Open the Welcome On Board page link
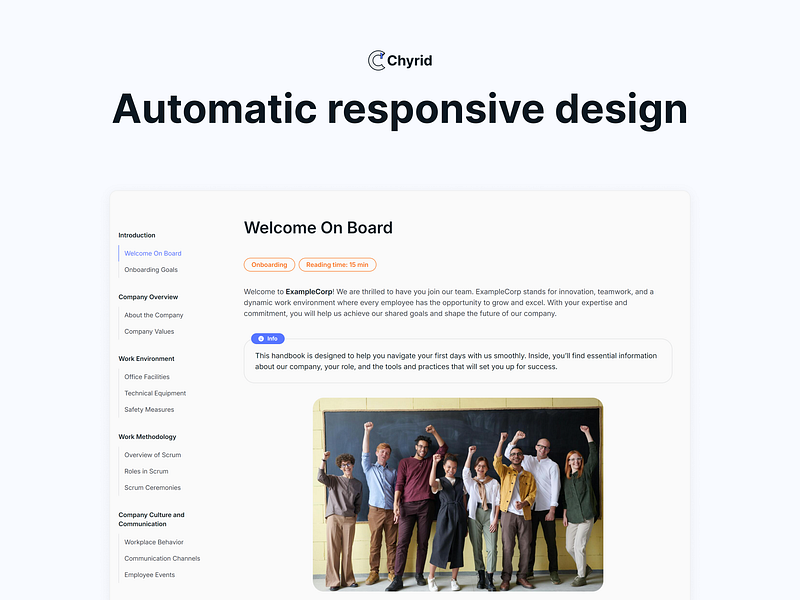800x600 pixels. [x=153, y=254]
